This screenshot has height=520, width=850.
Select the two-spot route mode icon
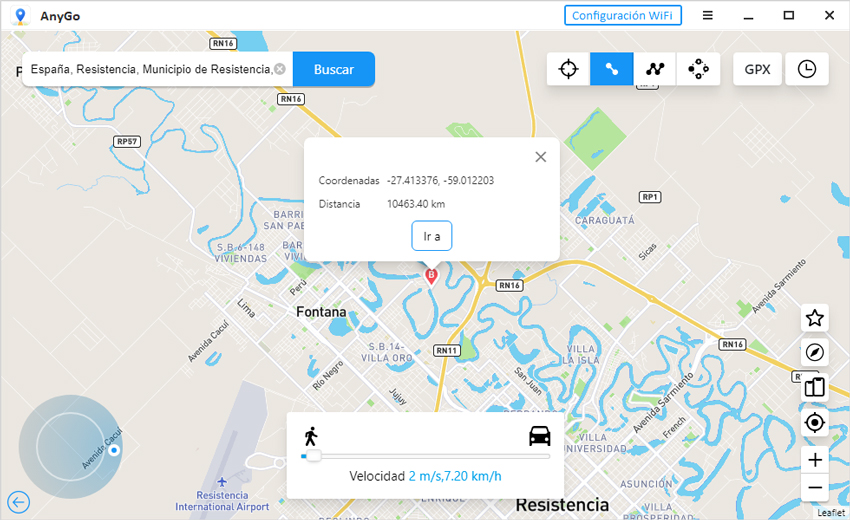pos(611,69)
